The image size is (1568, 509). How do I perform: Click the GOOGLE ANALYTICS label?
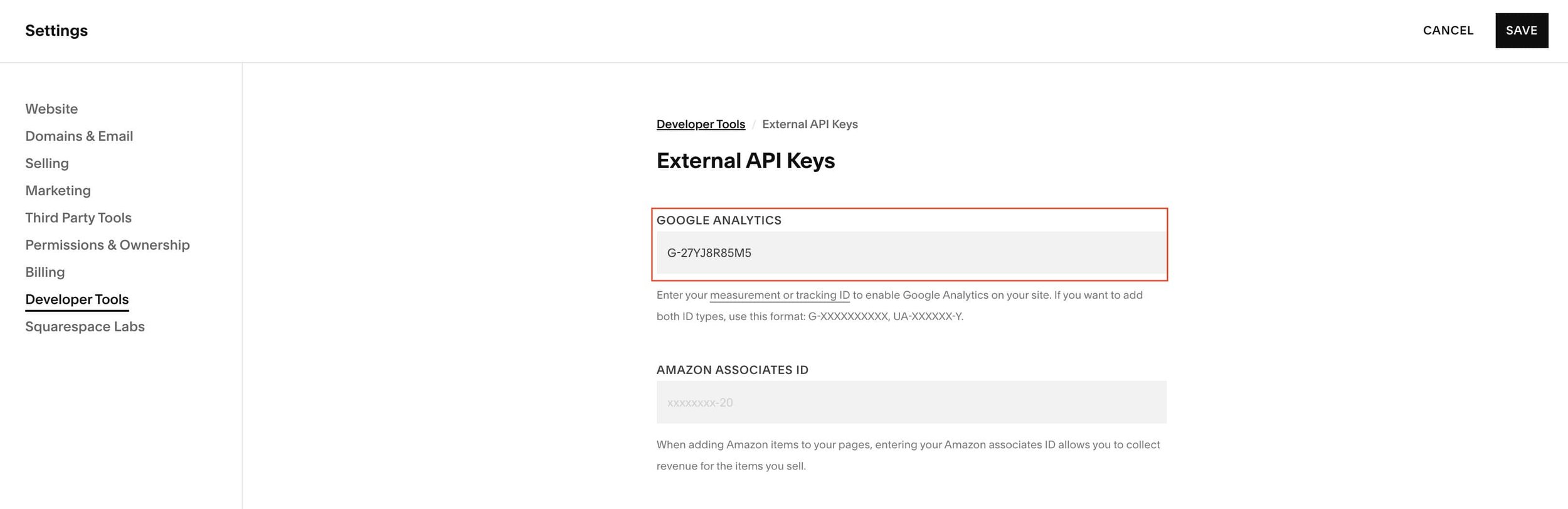point(719,220)
